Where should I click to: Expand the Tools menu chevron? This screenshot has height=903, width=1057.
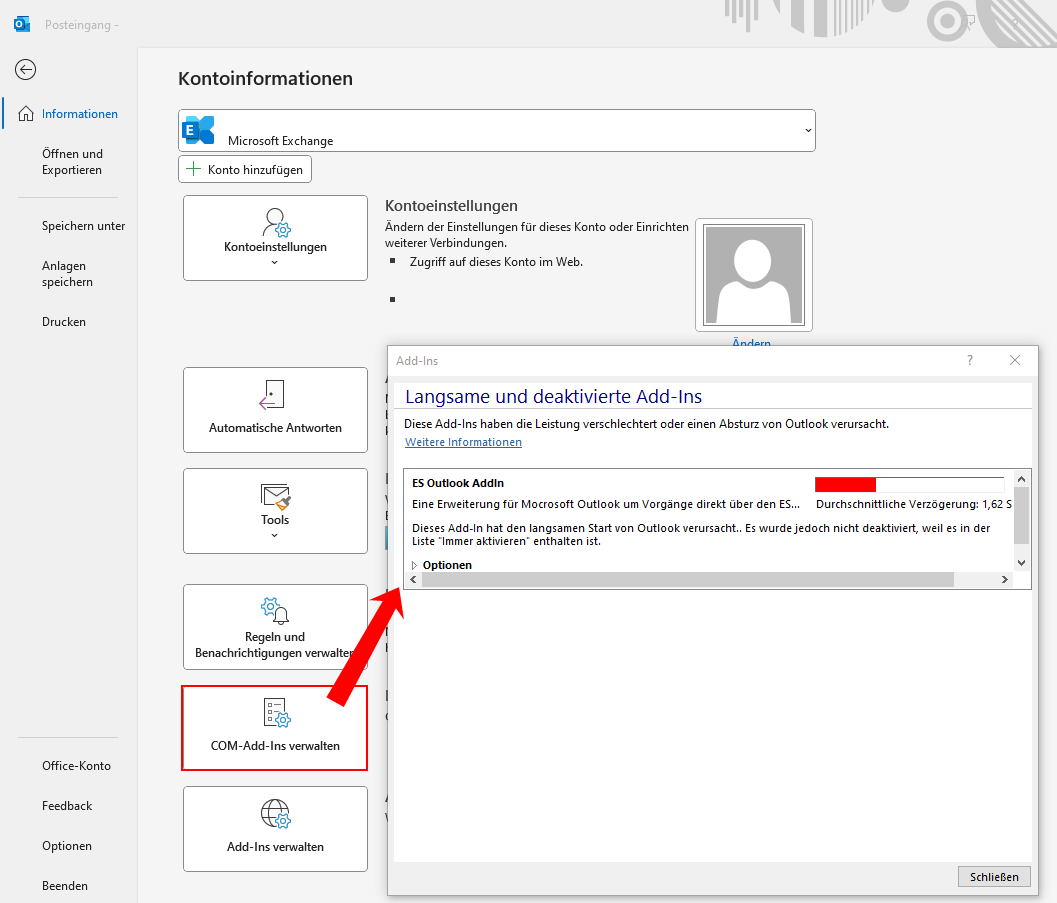pyautogui.click(x=274, y=536)
